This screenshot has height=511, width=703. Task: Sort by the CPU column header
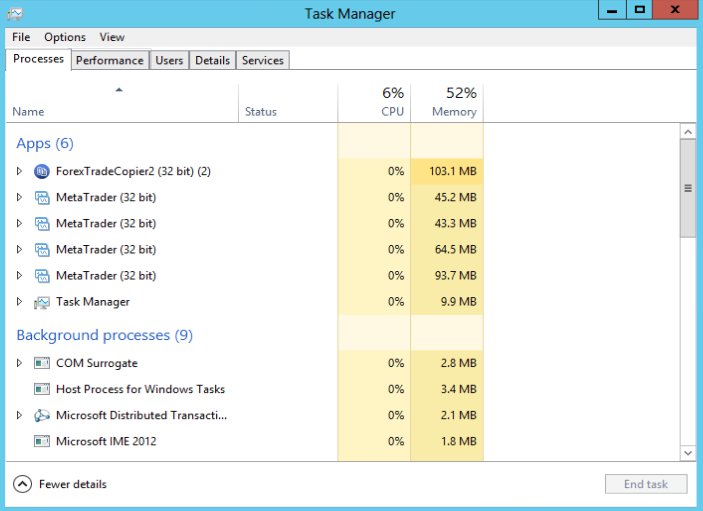pos(374,103)
